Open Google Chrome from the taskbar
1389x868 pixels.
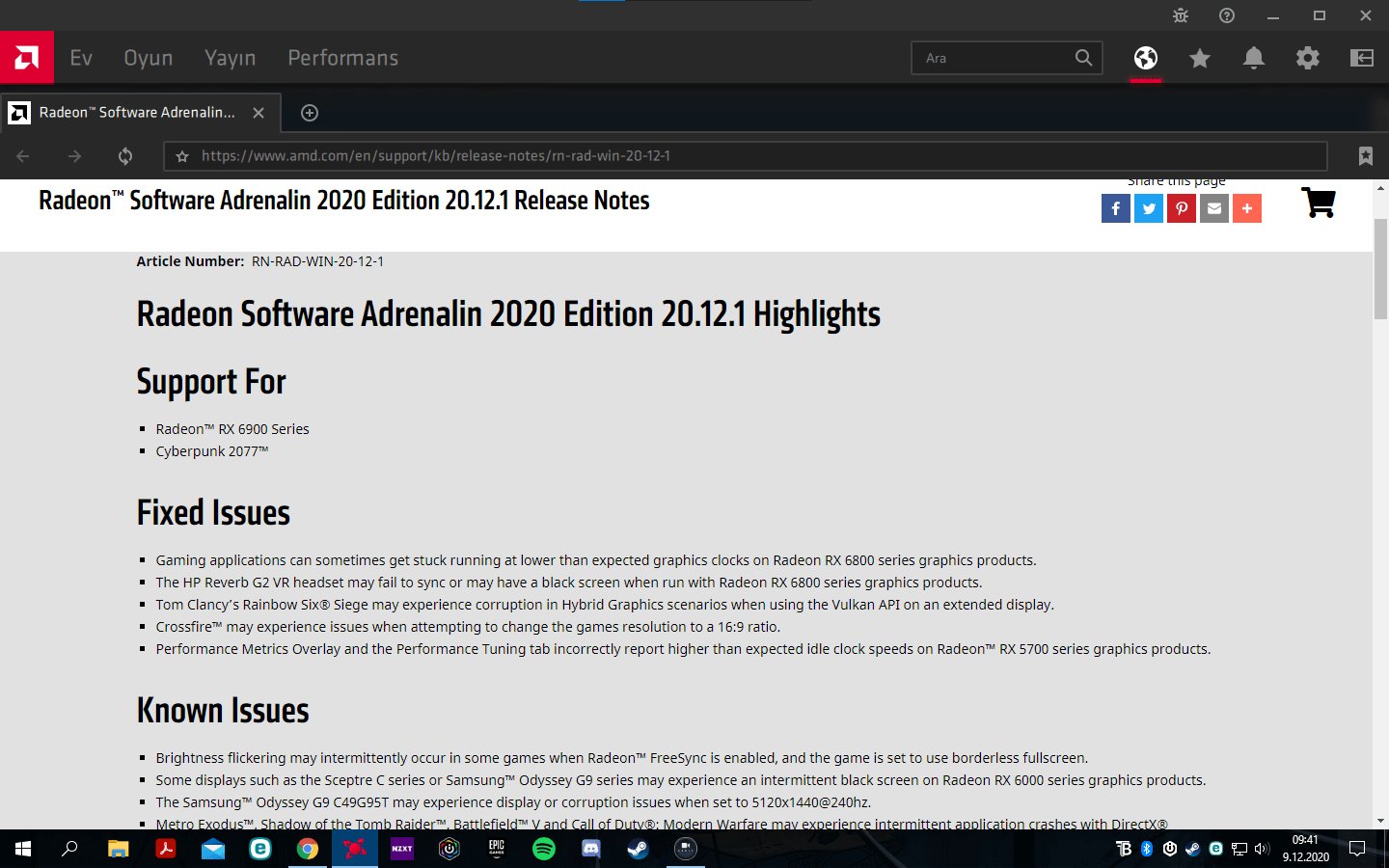point(307,849)
